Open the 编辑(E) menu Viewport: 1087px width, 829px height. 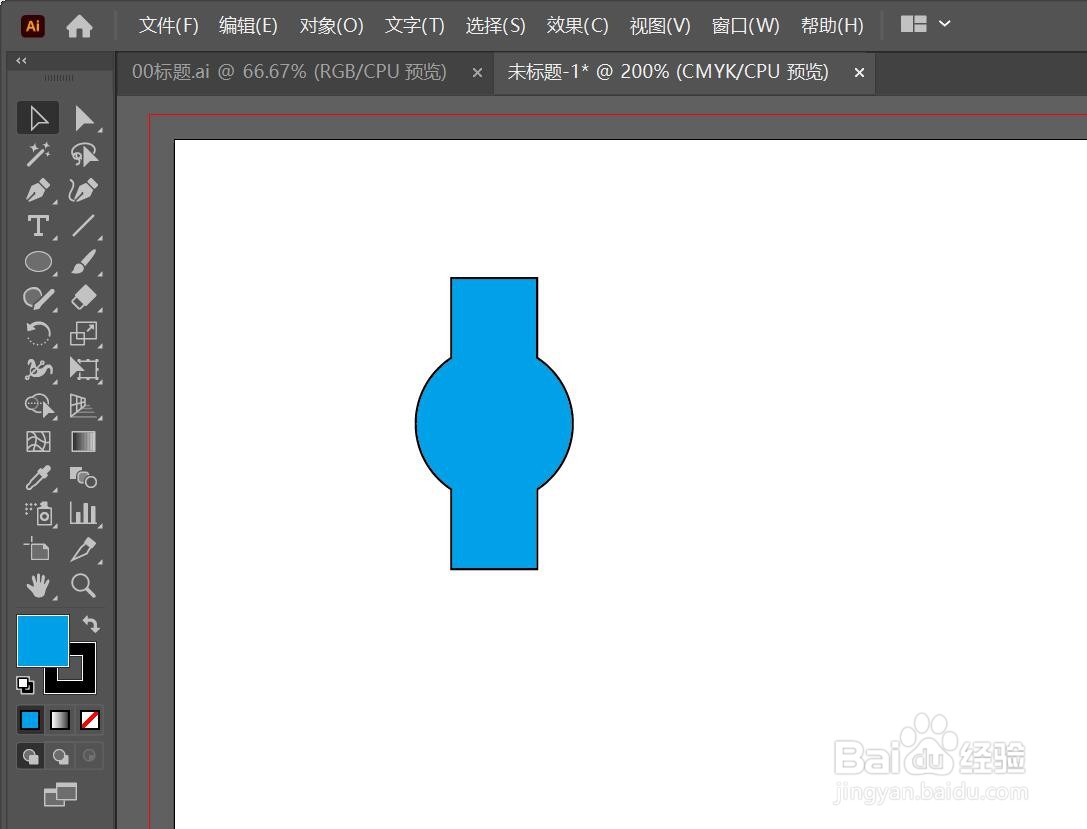(x=248, y=26)
